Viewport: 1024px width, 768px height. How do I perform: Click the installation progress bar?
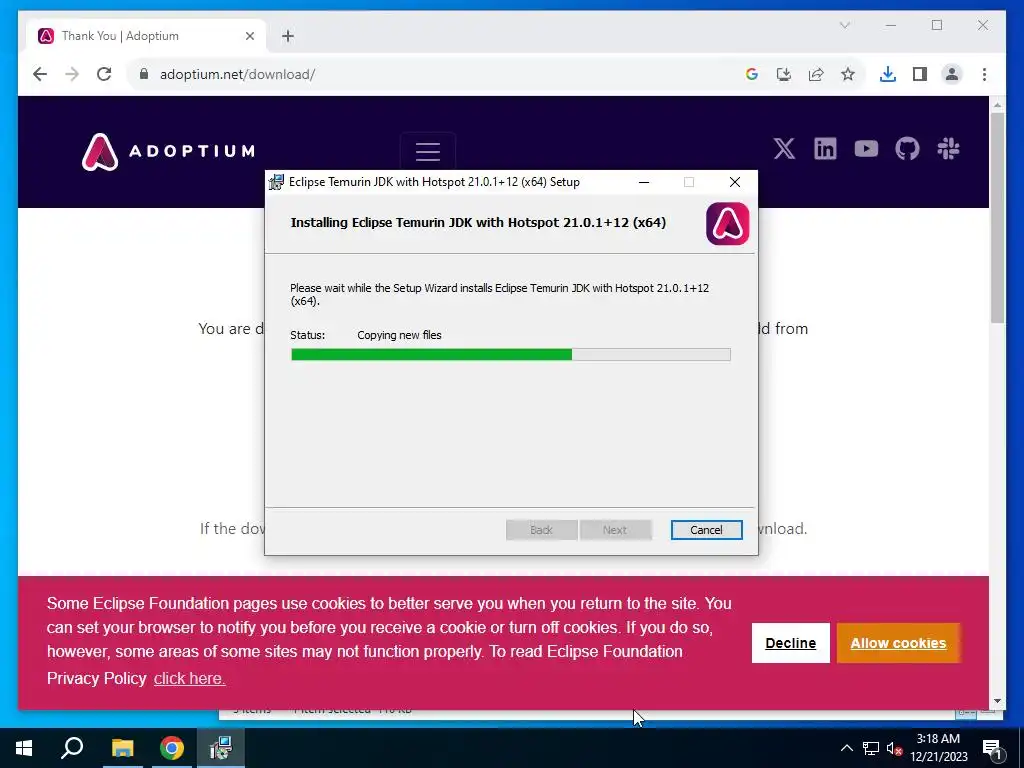[511, 355]
